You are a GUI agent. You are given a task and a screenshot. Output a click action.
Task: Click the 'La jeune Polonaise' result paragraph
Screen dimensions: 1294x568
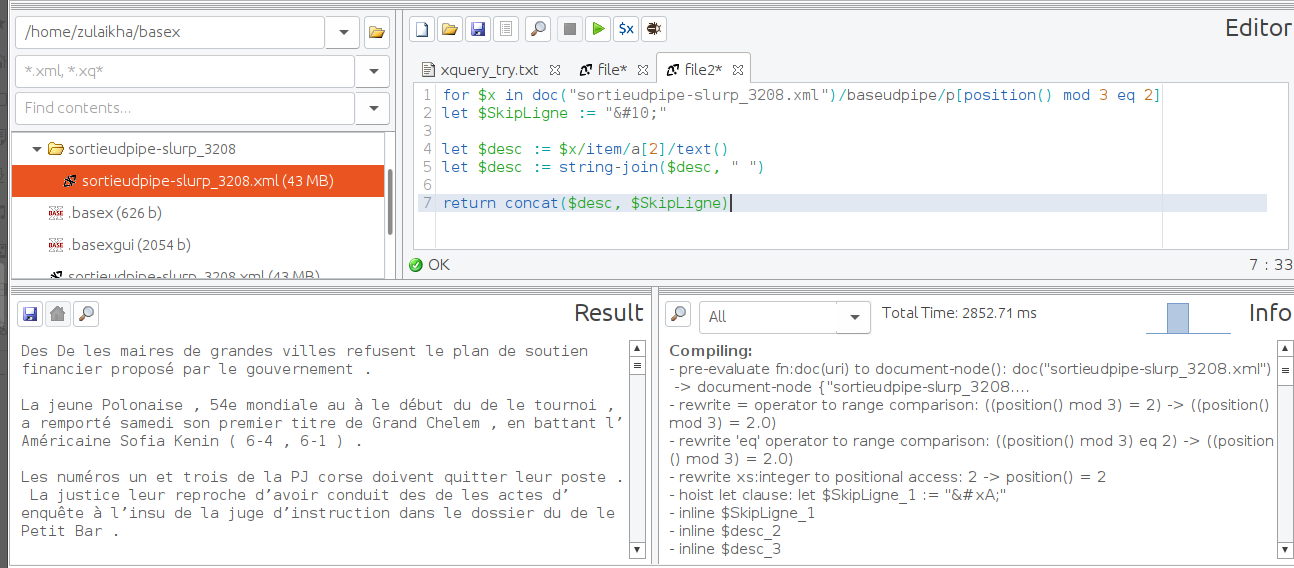pyautogui.click(x=322, y=423)
